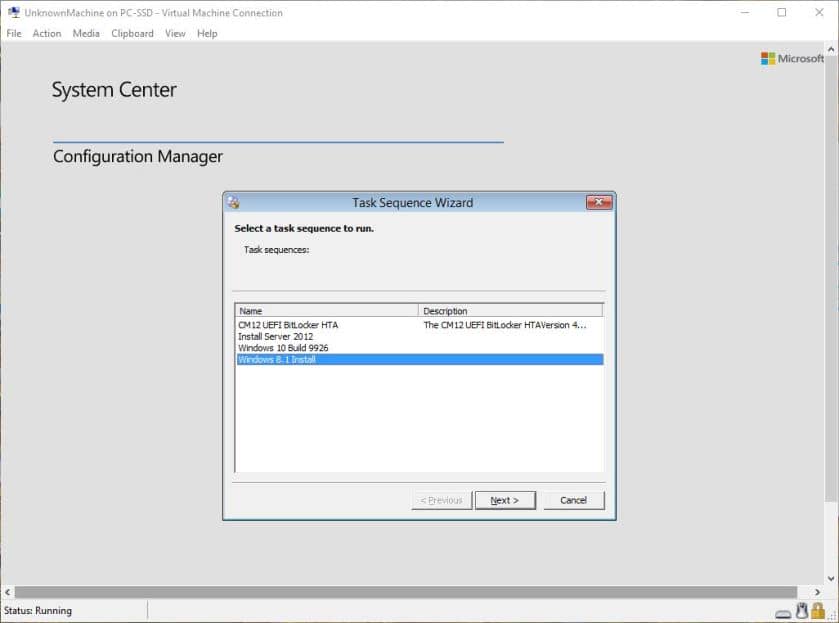Open the View menu
Screen dimensions: 839x623
175,33
